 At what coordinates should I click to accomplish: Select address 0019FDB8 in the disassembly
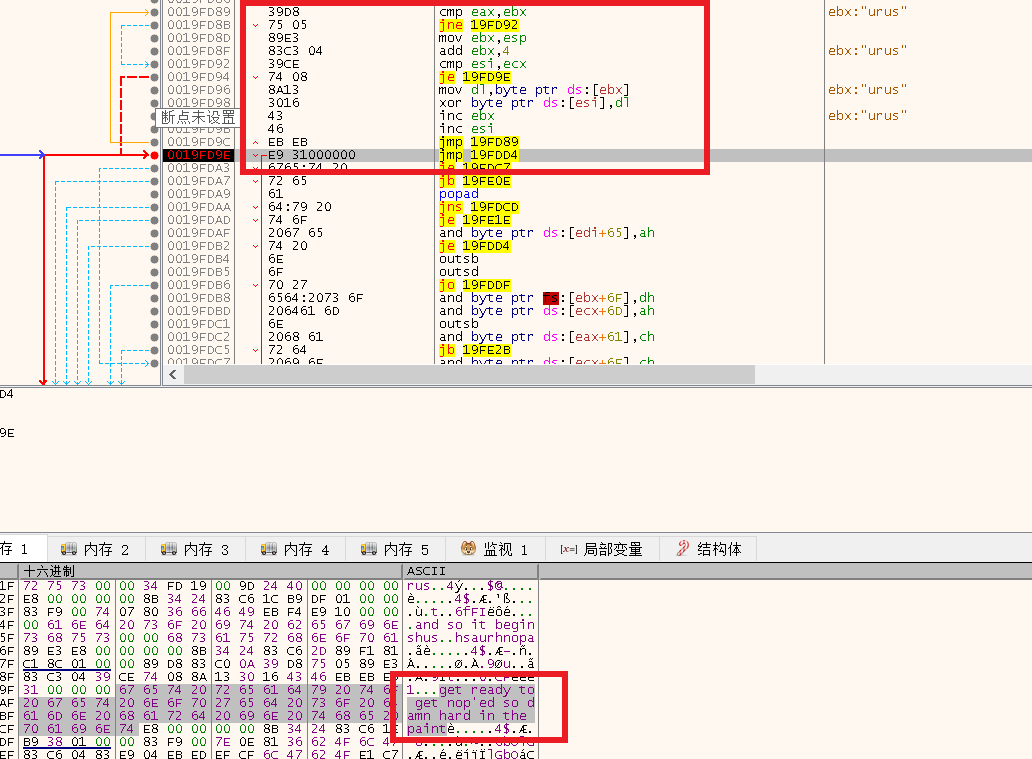[199, 298]
